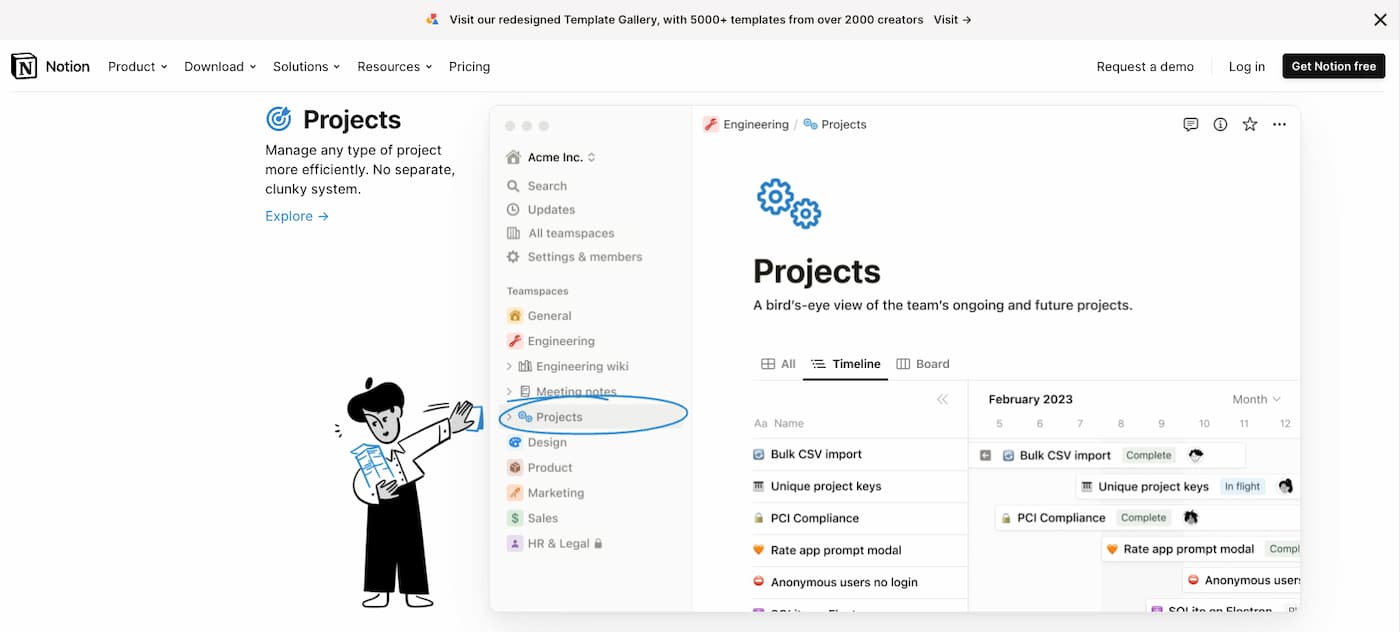Switch to the Board tab

click(x=922, y=364)
